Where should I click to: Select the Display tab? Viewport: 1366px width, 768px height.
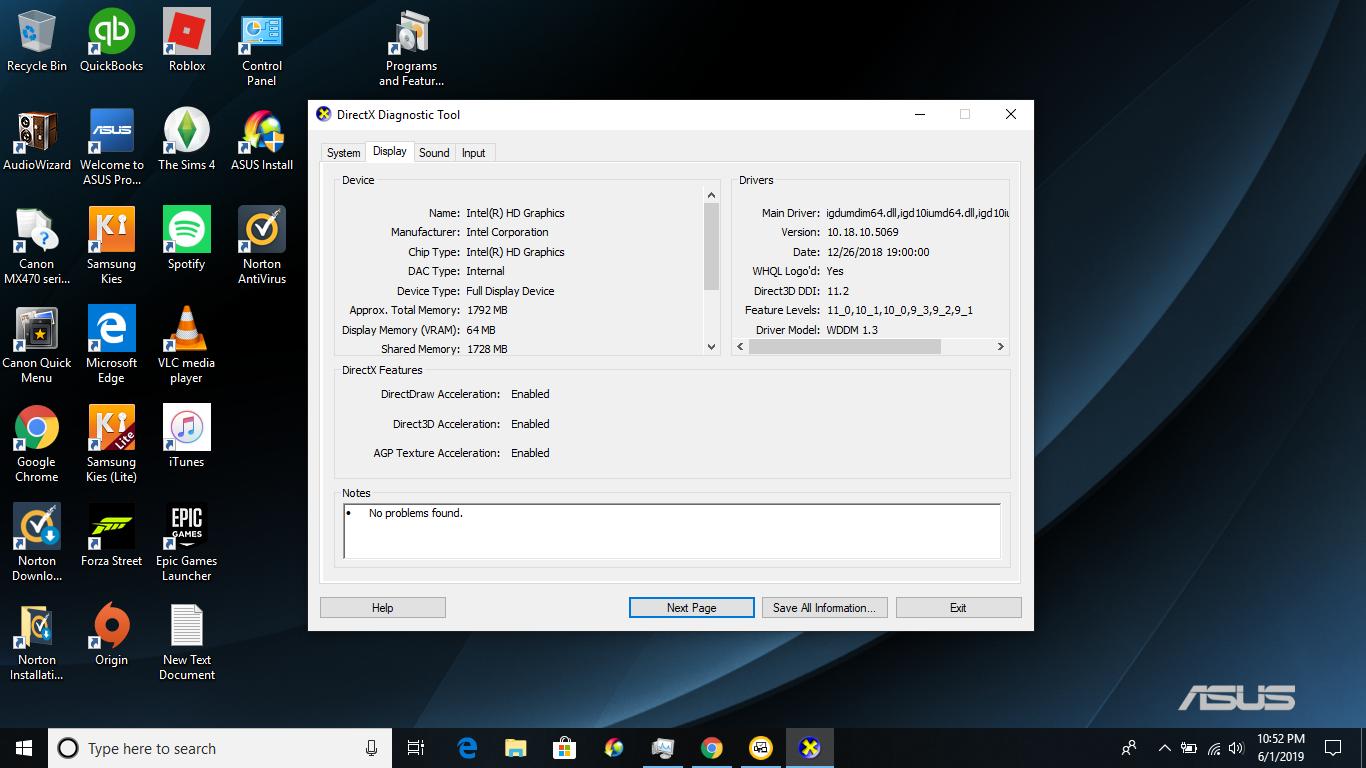[390, 151]
